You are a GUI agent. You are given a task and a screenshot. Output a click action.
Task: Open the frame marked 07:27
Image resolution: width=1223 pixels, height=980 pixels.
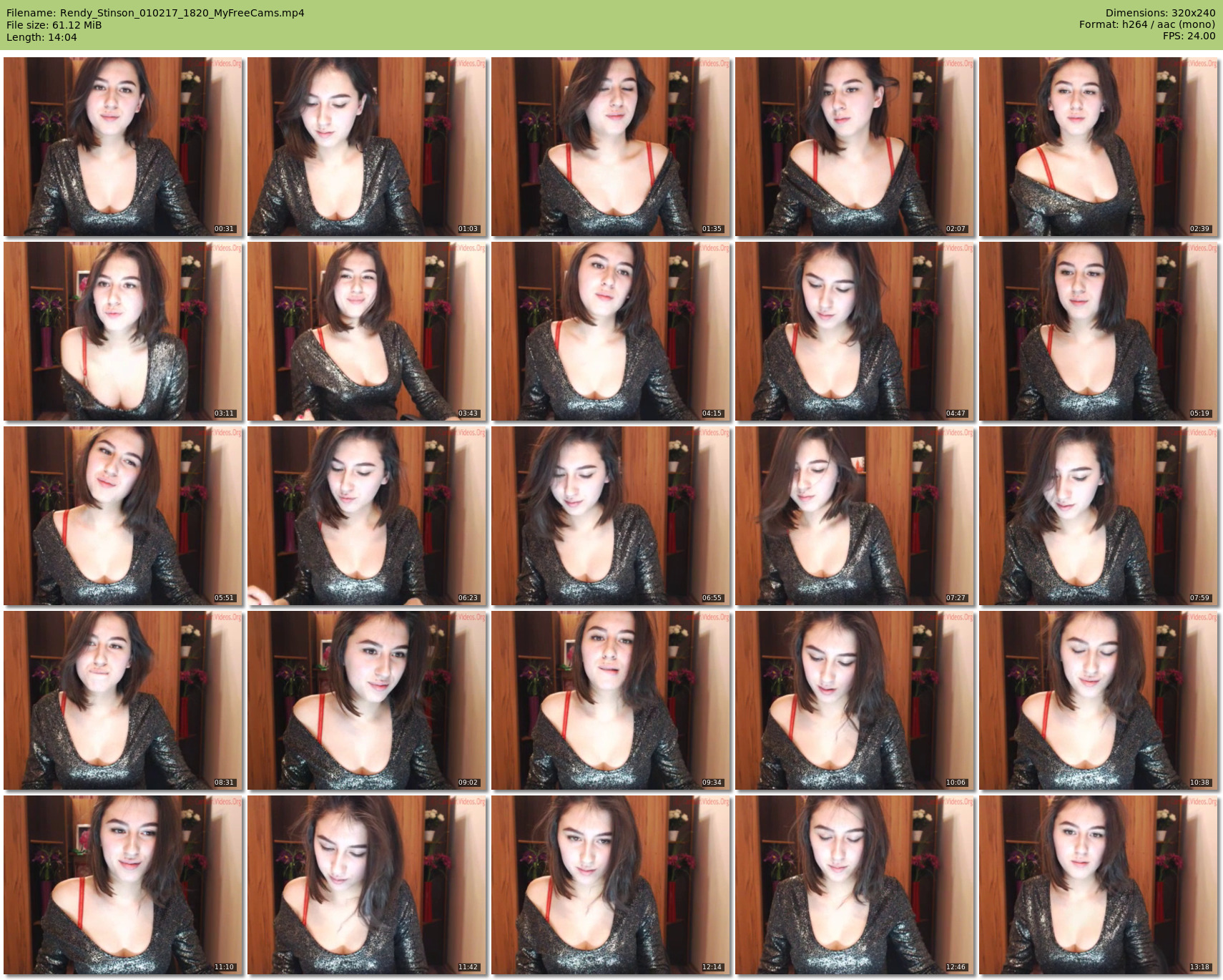tap(855, 516)
